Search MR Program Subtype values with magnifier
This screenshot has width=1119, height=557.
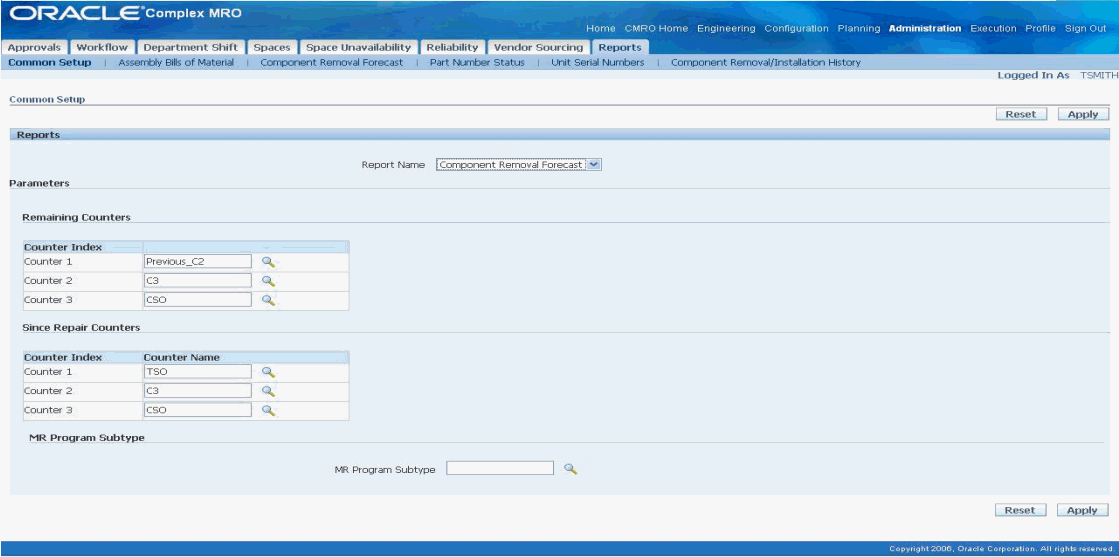pos(570,468)
